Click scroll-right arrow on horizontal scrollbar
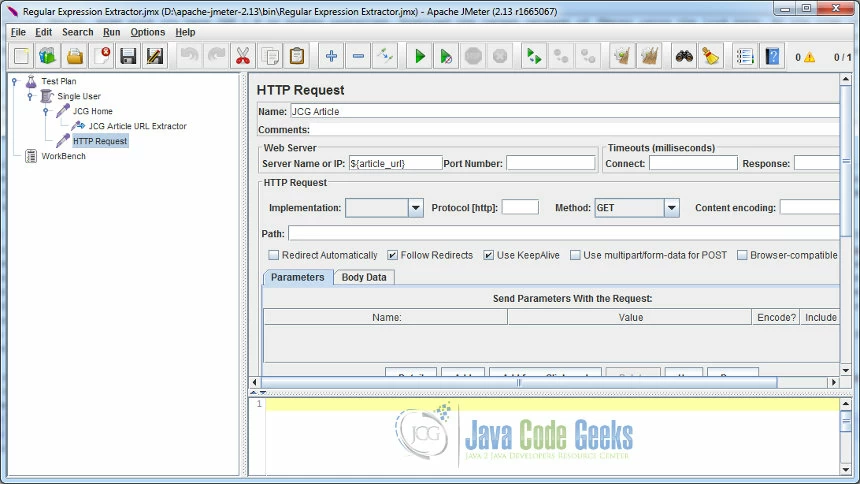The width and height of the screenshot is (860, 484). point(834,382)
